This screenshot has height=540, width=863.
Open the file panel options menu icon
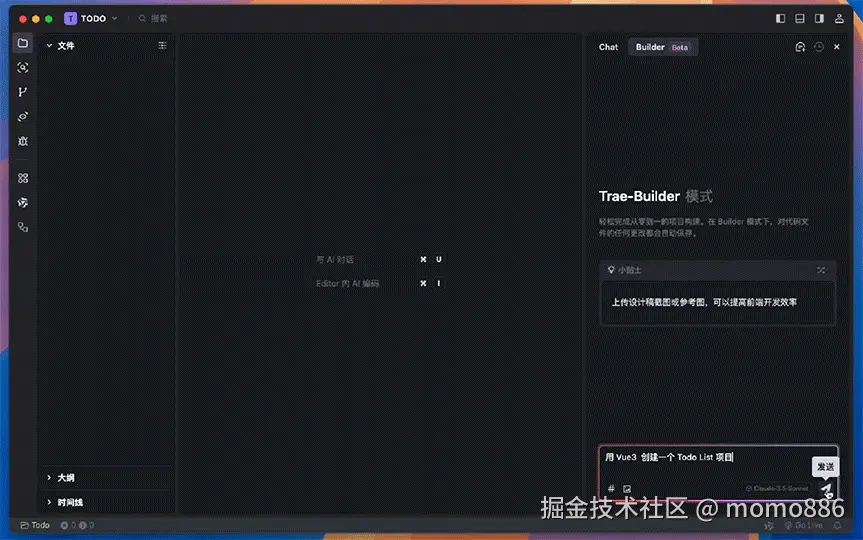click(x=162, y=46)
